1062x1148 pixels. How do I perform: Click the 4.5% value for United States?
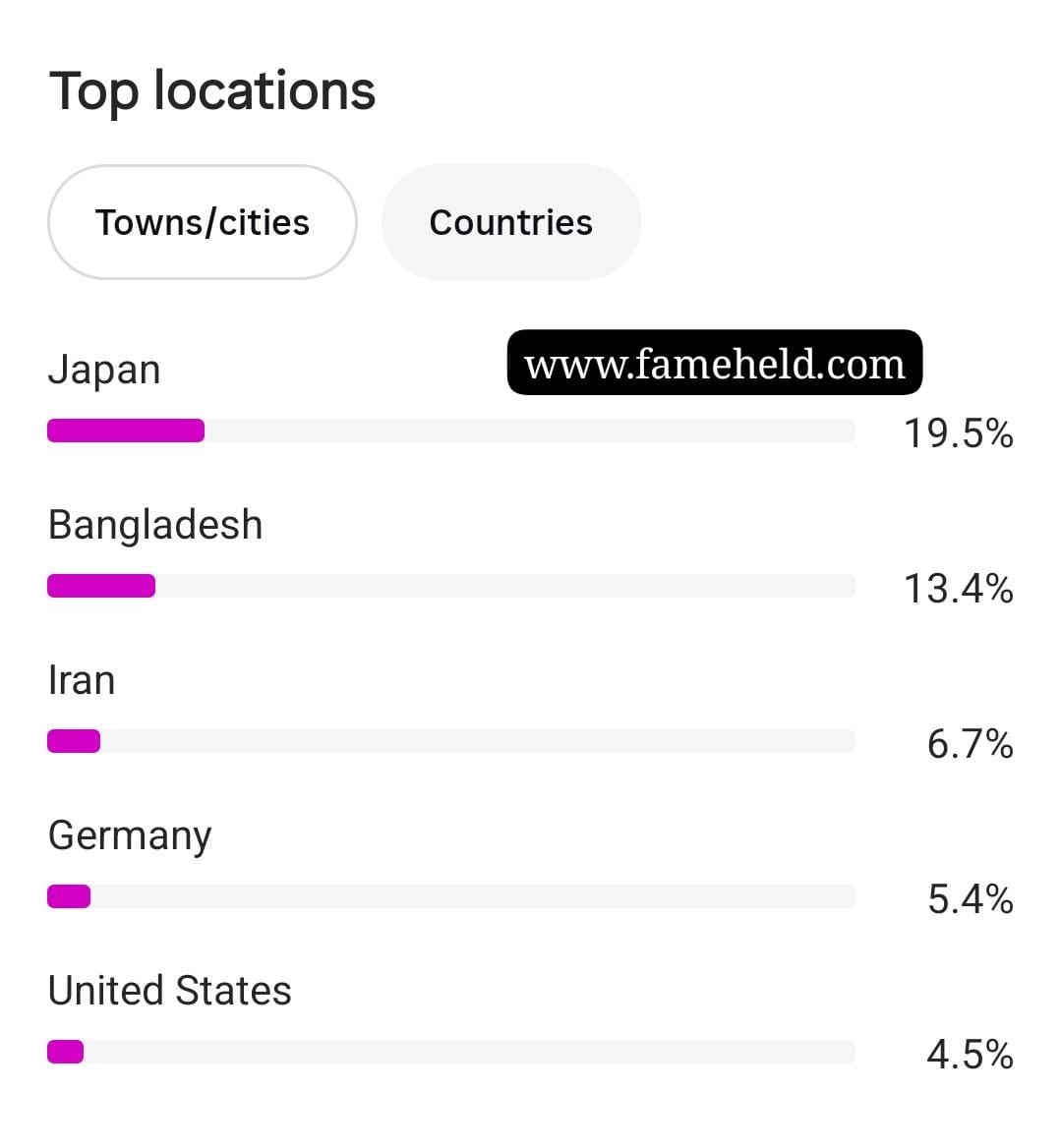[971, 1054]
